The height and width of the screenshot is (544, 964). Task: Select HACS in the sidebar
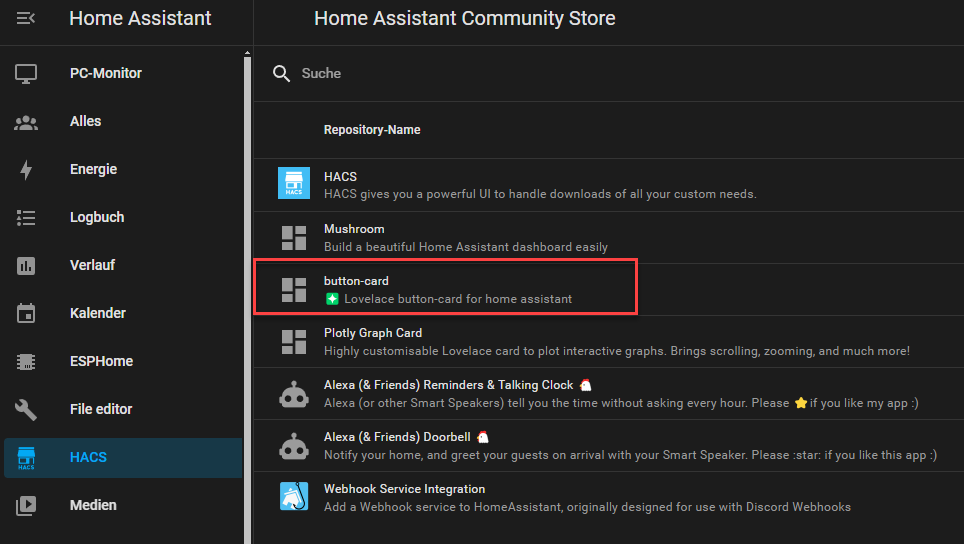88,457
